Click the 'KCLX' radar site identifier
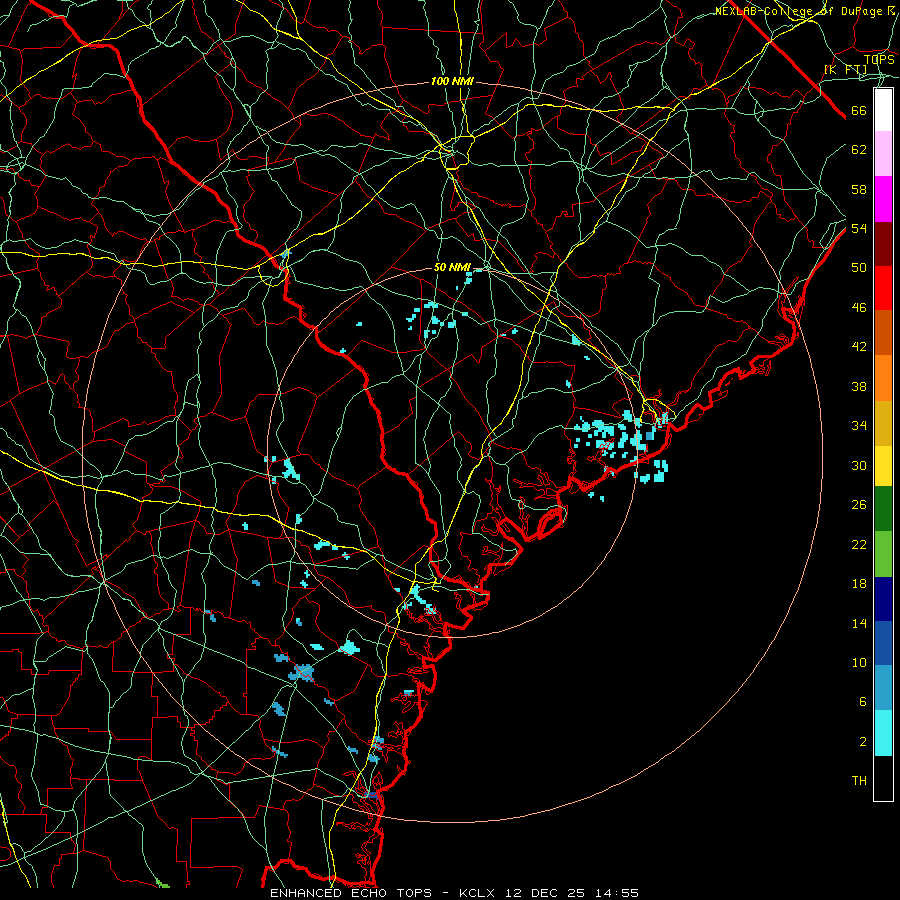The image size is (900, 900). pos(479,893)
